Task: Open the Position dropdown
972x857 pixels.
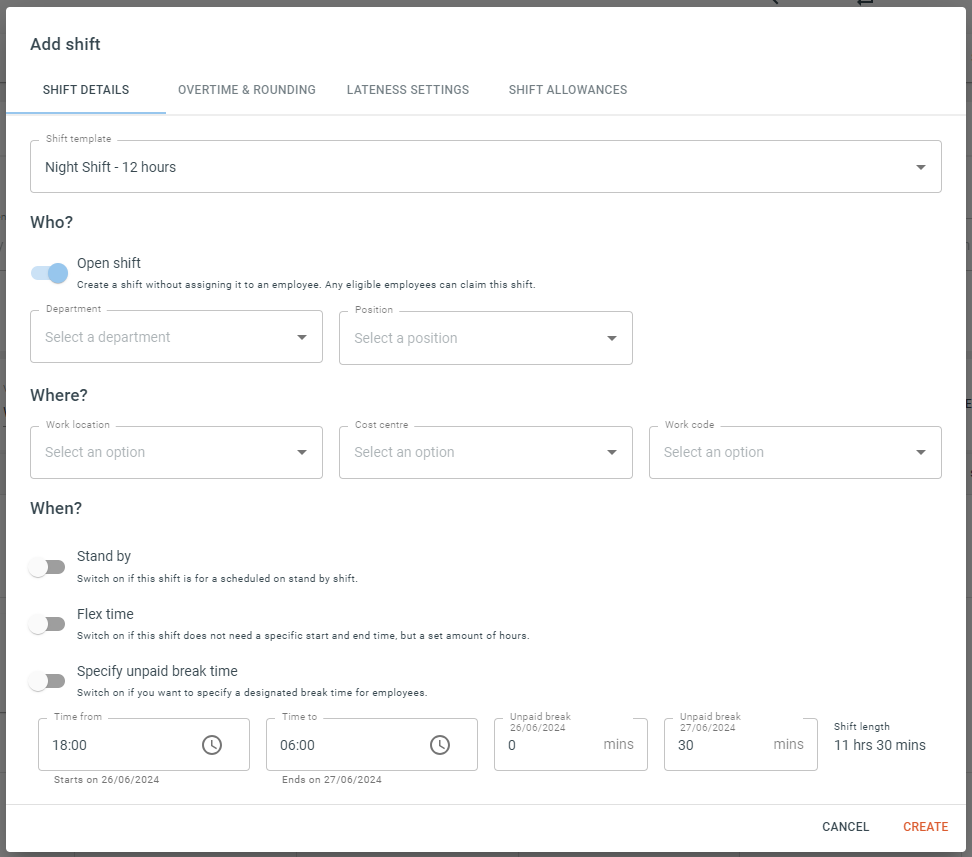Action: [x=485, y=338]
